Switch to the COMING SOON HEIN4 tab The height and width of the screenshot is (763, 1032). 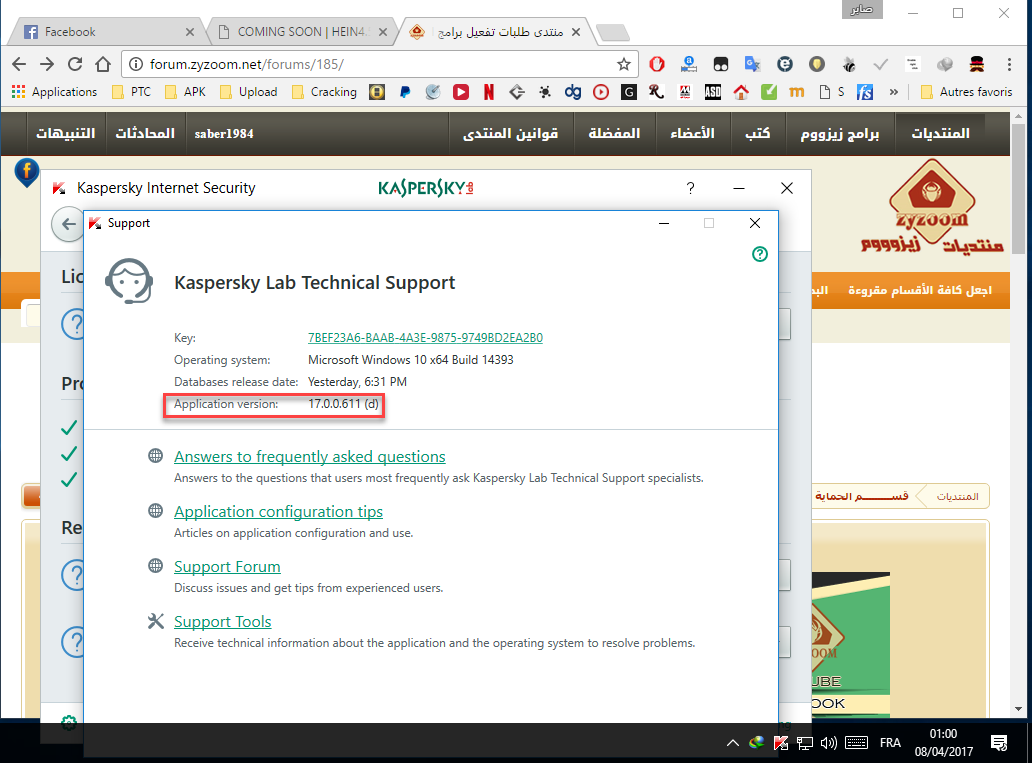point(301,32)
